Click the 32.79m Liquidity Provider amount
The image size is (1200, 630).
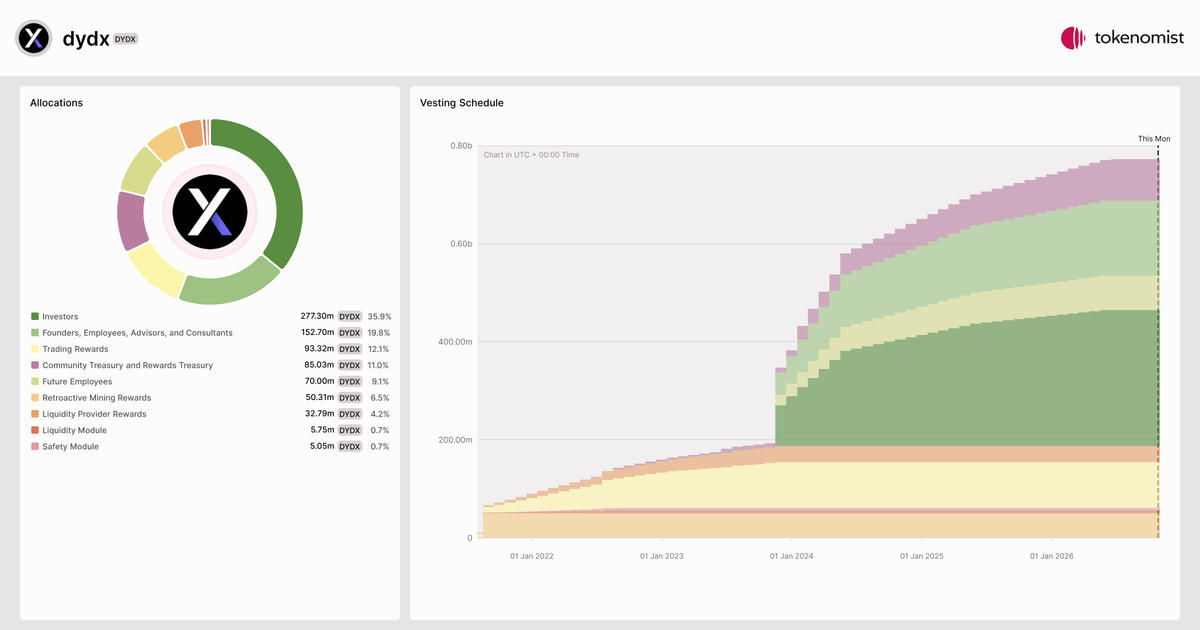[x=319, y=414]
